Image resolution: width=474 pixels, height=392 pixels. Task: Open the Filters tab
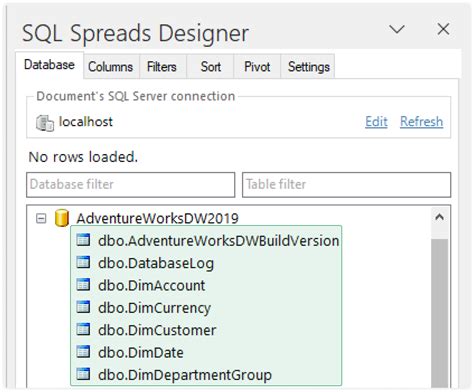click(x=162, y=67)
